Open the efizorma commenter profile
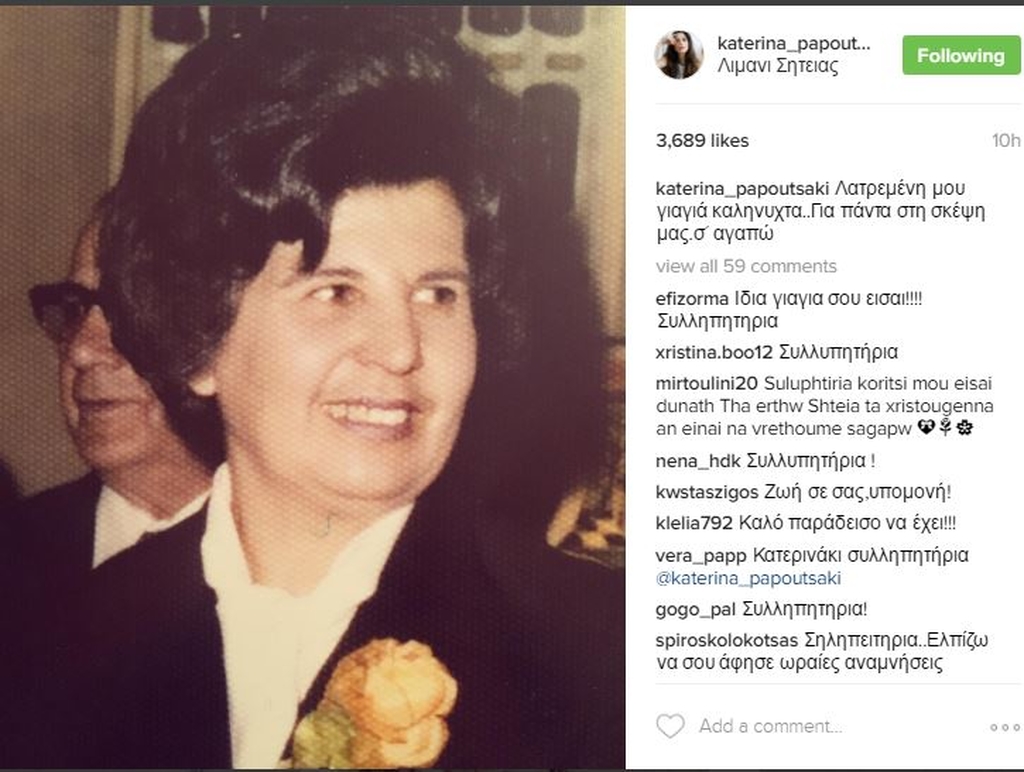Image resolution: width=1024 pixels, height=772 pixels. [692, 298]
